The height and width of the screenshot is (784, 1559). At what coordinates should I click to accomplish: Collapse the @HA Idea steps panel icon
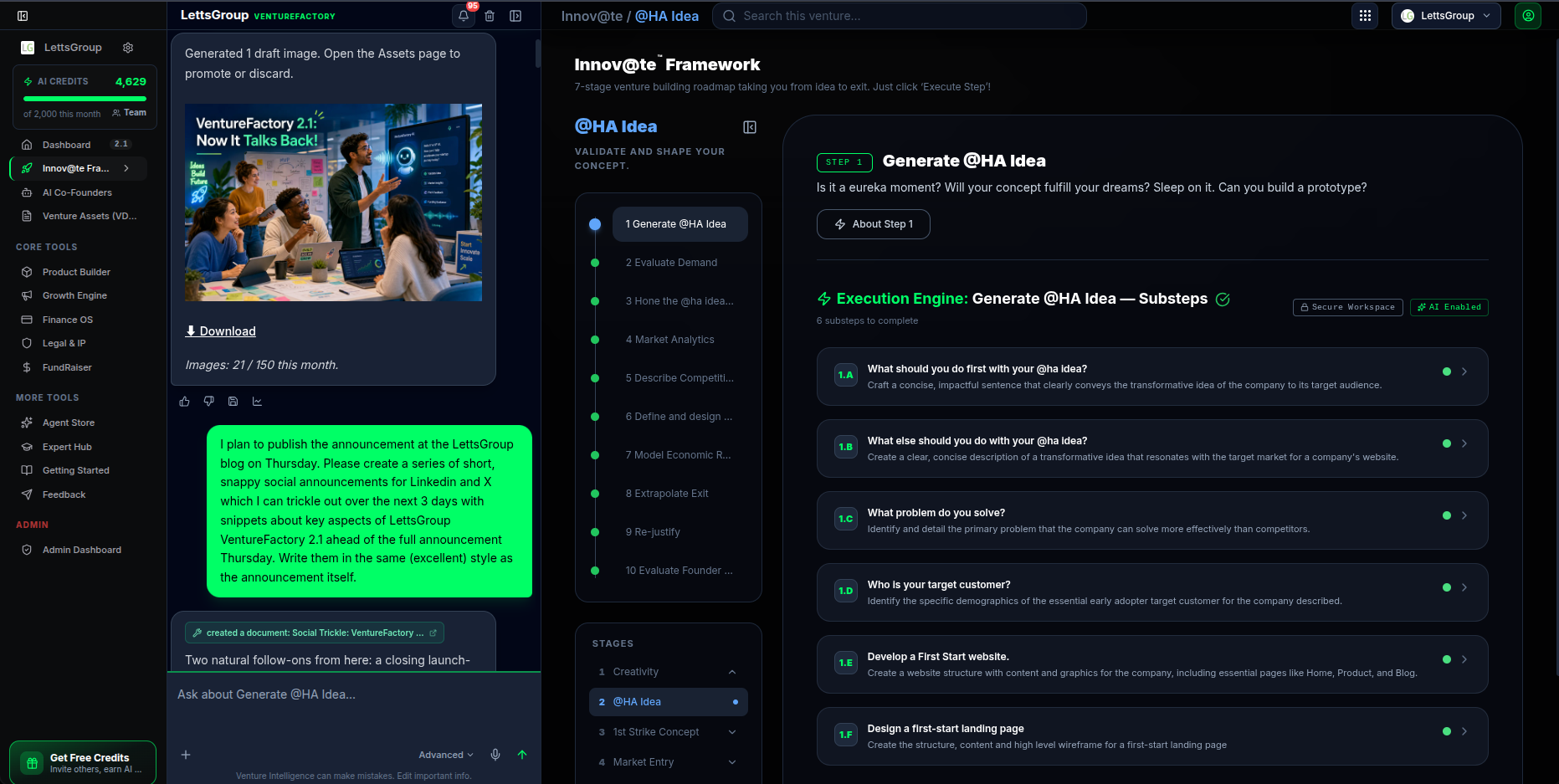(x=750, y=127)
